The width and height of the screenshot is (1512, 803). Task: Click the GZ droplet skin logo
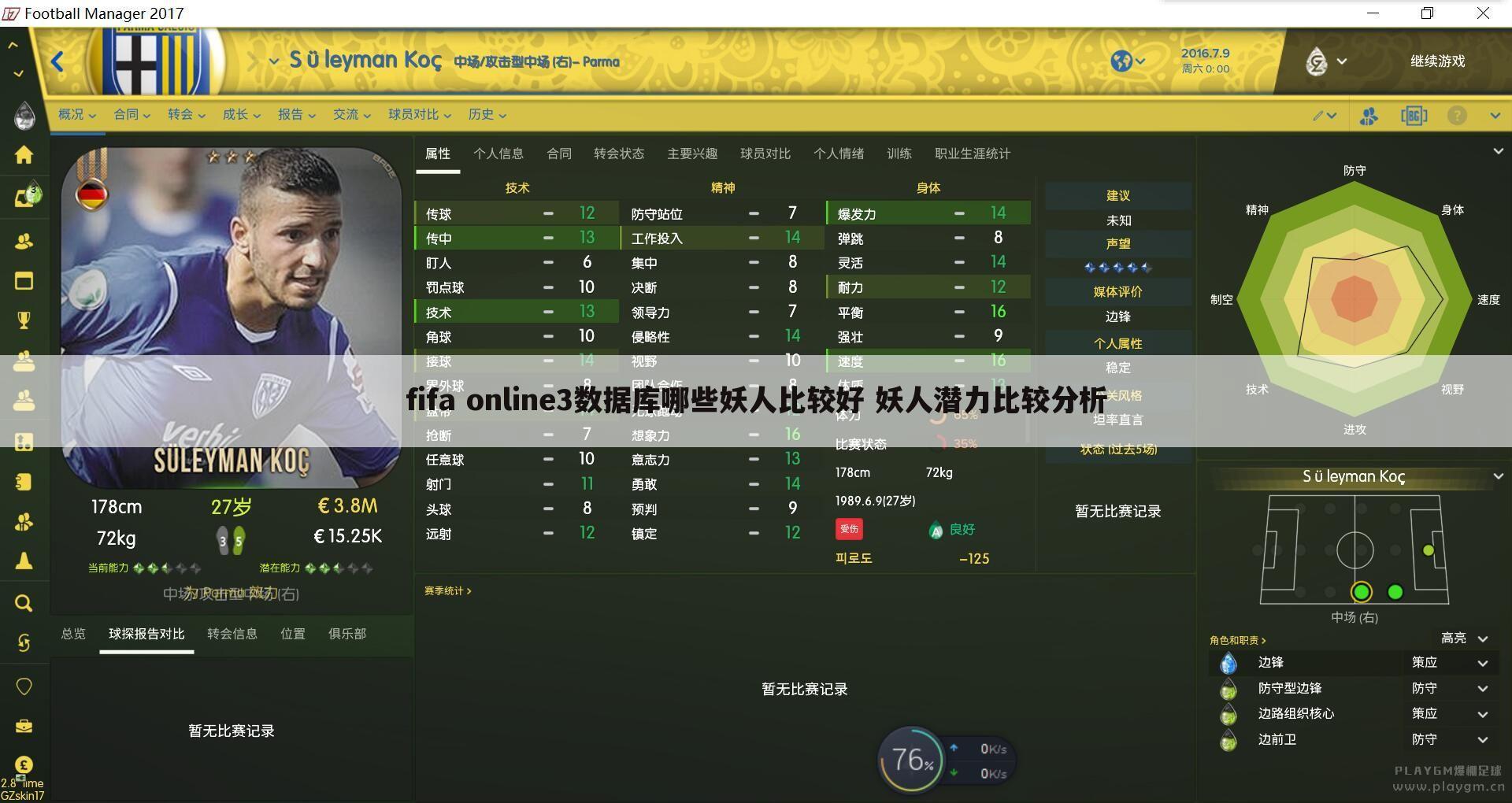tap(1317, 61)
